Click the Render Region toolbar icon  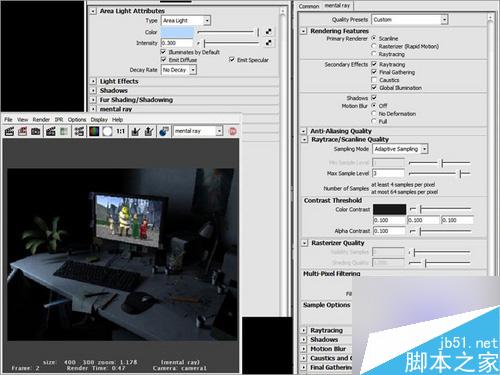click(22, 131)
